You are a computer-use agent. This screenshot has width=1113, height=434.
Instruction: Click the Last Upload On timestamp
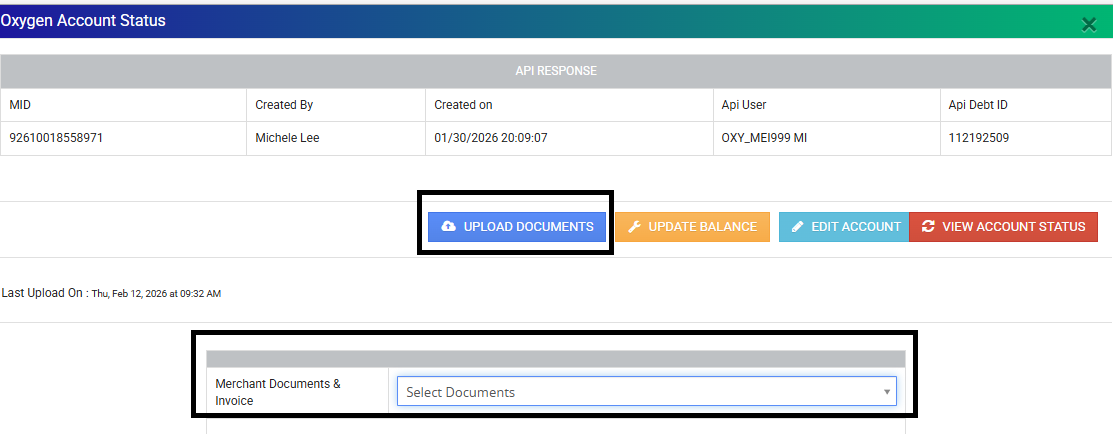(x=156, y=293)
